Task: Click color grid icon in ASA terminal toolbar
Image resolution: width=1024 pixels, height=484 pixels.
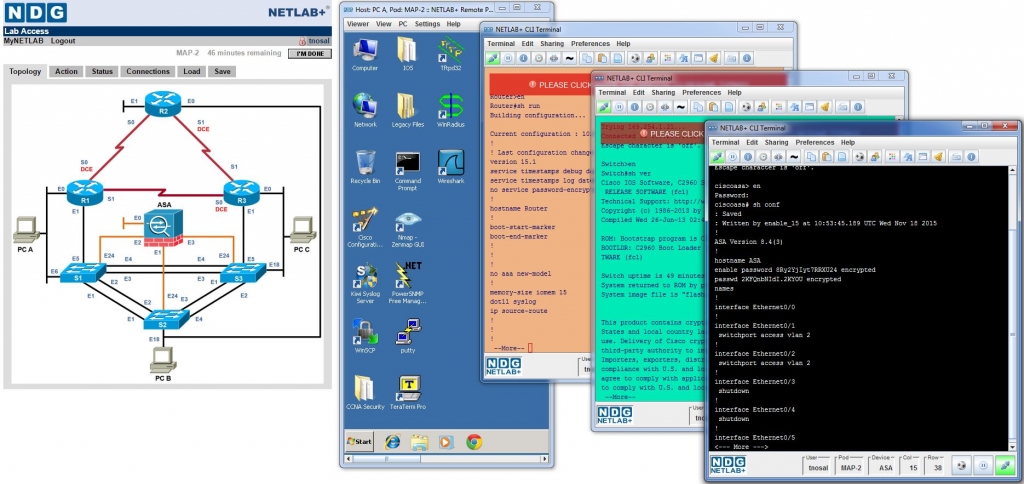Action: 892,157
